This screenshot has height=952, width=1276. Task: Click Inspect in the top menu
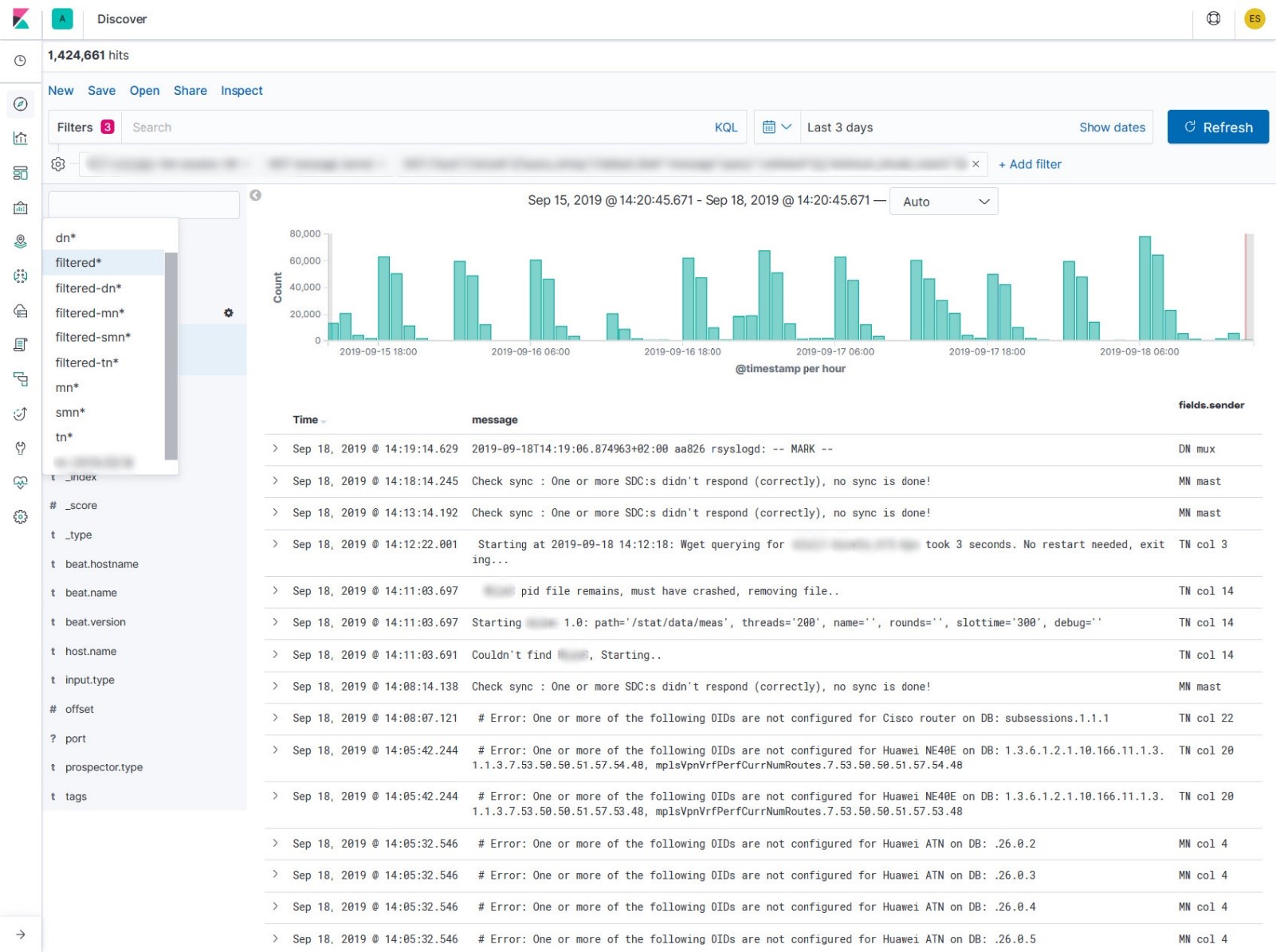tap(241, 91)
